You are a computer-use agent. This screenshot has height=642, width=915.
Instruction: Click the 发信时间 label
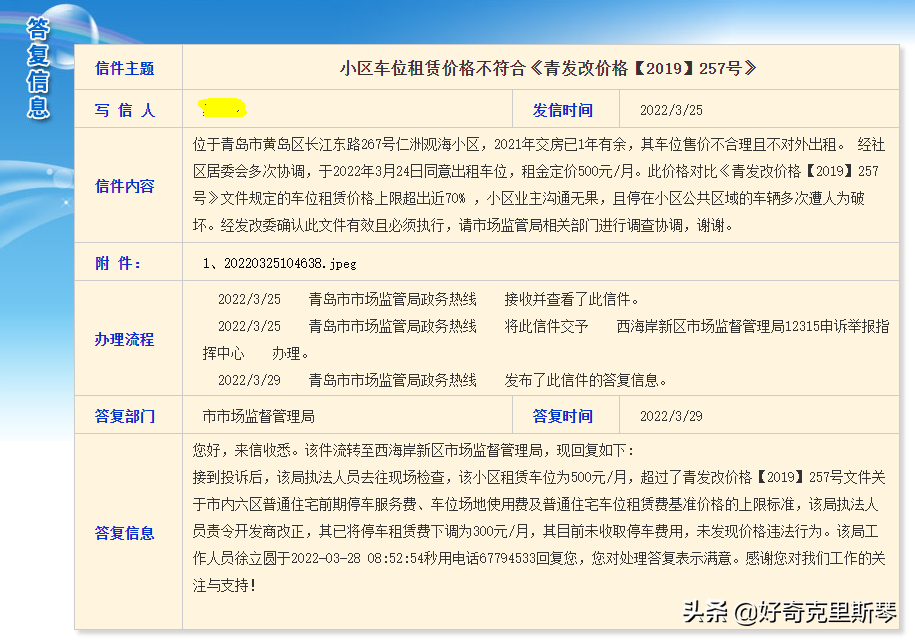tap(563, 110)
